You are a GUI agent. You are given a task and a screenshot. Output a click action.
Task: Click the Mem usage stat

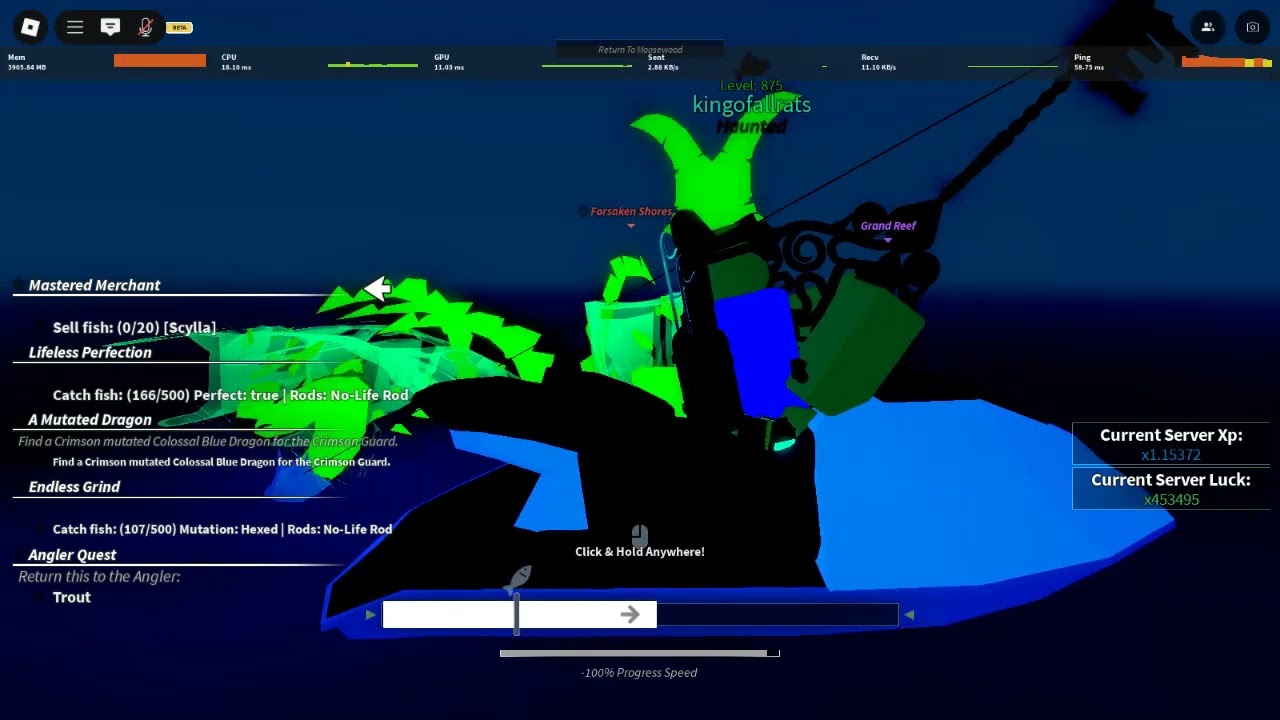(27, 62)
